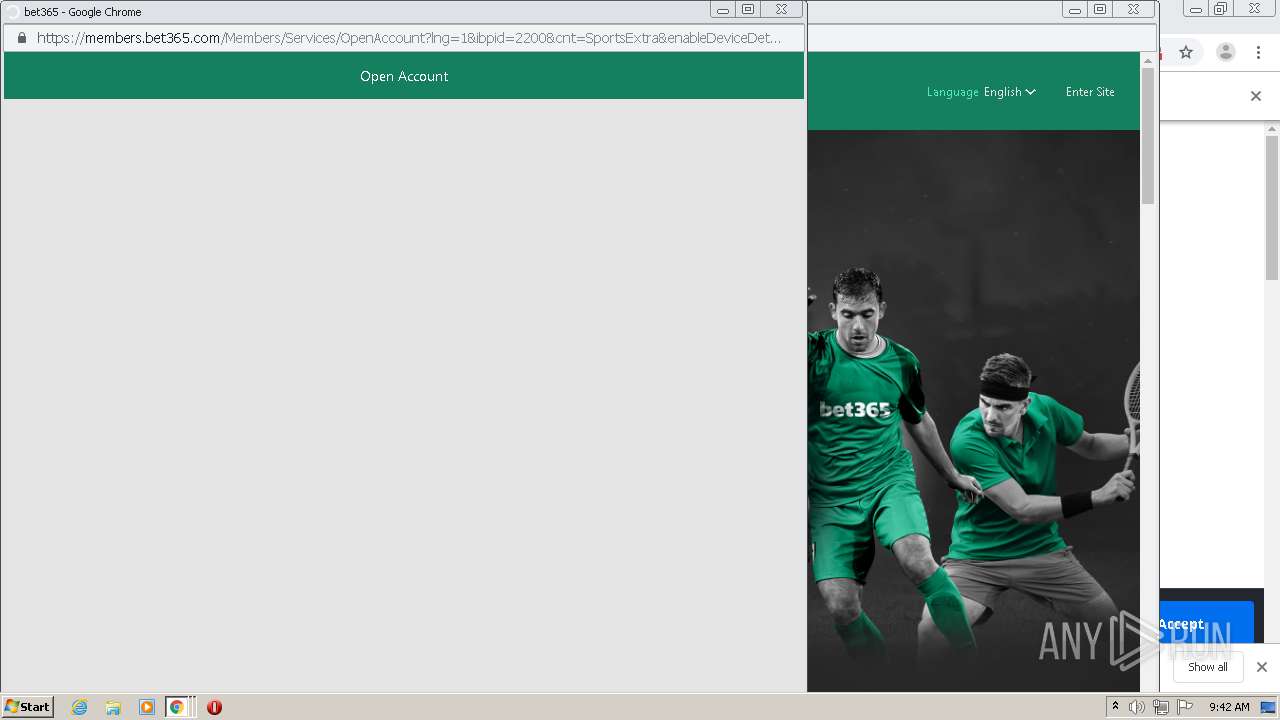
Task: Open Windows Explorer folder in the taskbar
Action: click(x=113, y=707)
